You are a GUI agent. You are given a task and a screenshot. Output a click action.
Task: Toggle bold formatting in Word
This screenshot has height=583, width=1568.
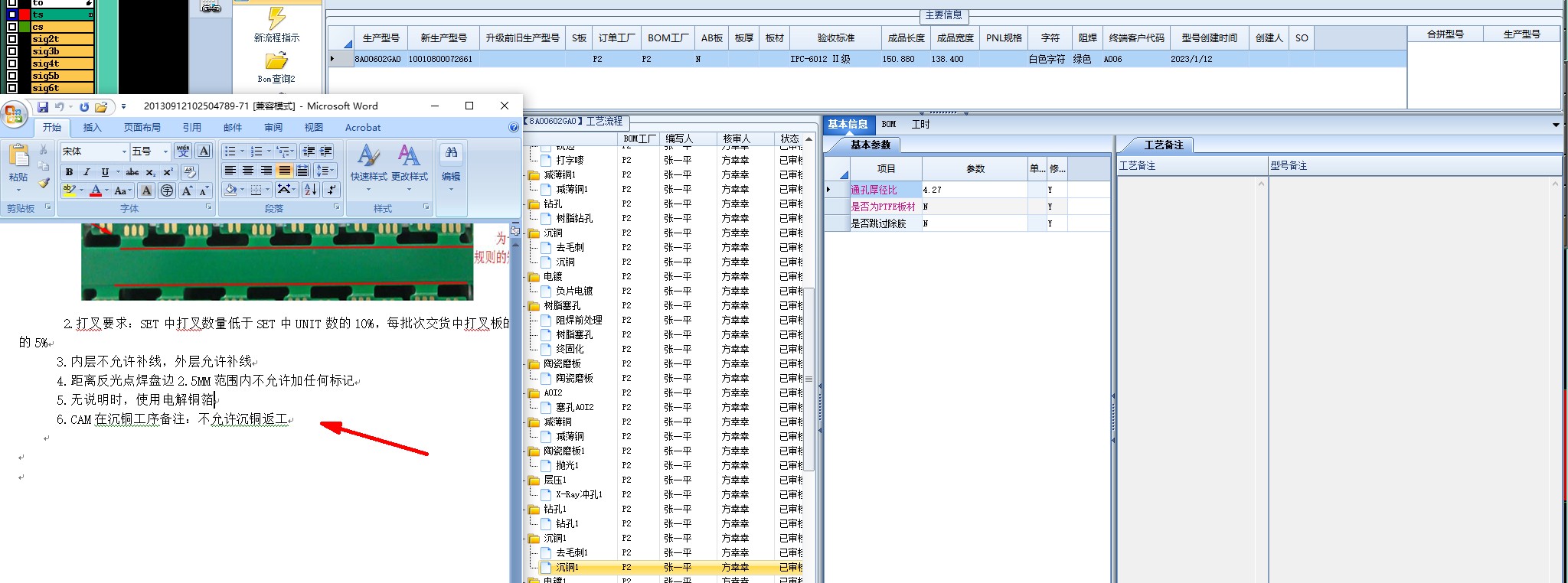click(x=69, y=172)
